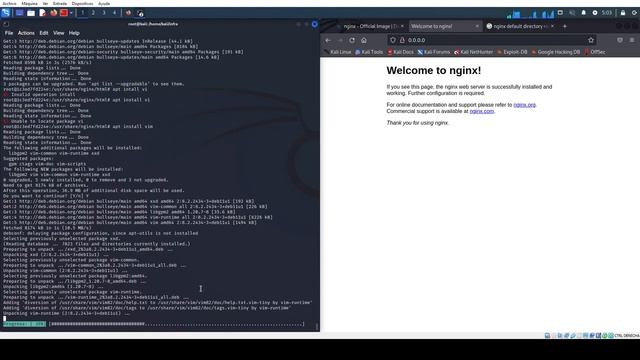Screen dimensions: 640x360
Task: Focus the address bar showing 0.0.0.0
Action: [x=492, y=40]
